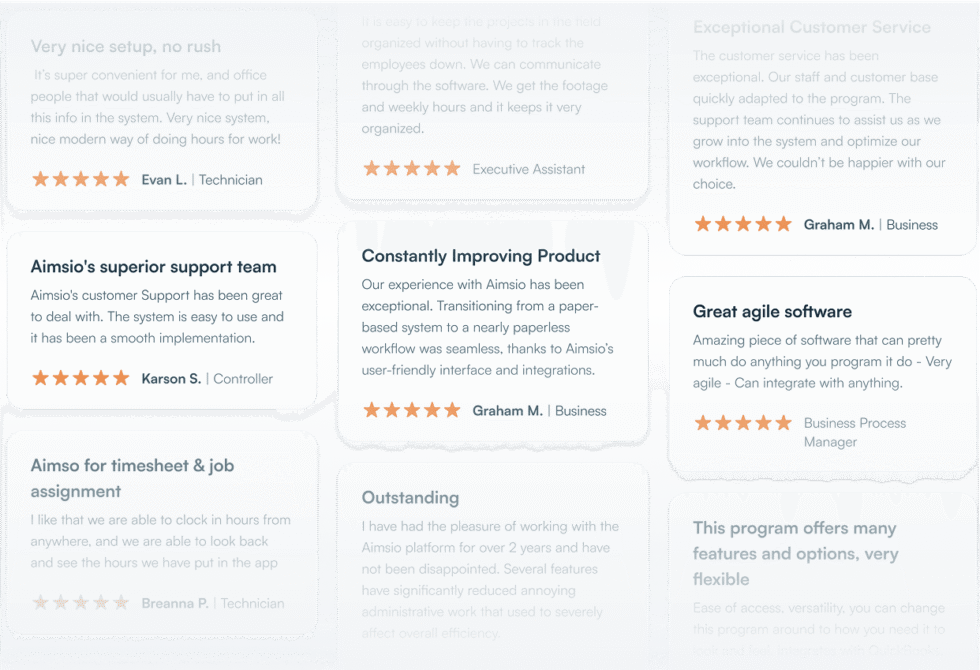Click stars under Constantly Improving Product review
This screenshot has width=980, height=670.
click(412, 410)
